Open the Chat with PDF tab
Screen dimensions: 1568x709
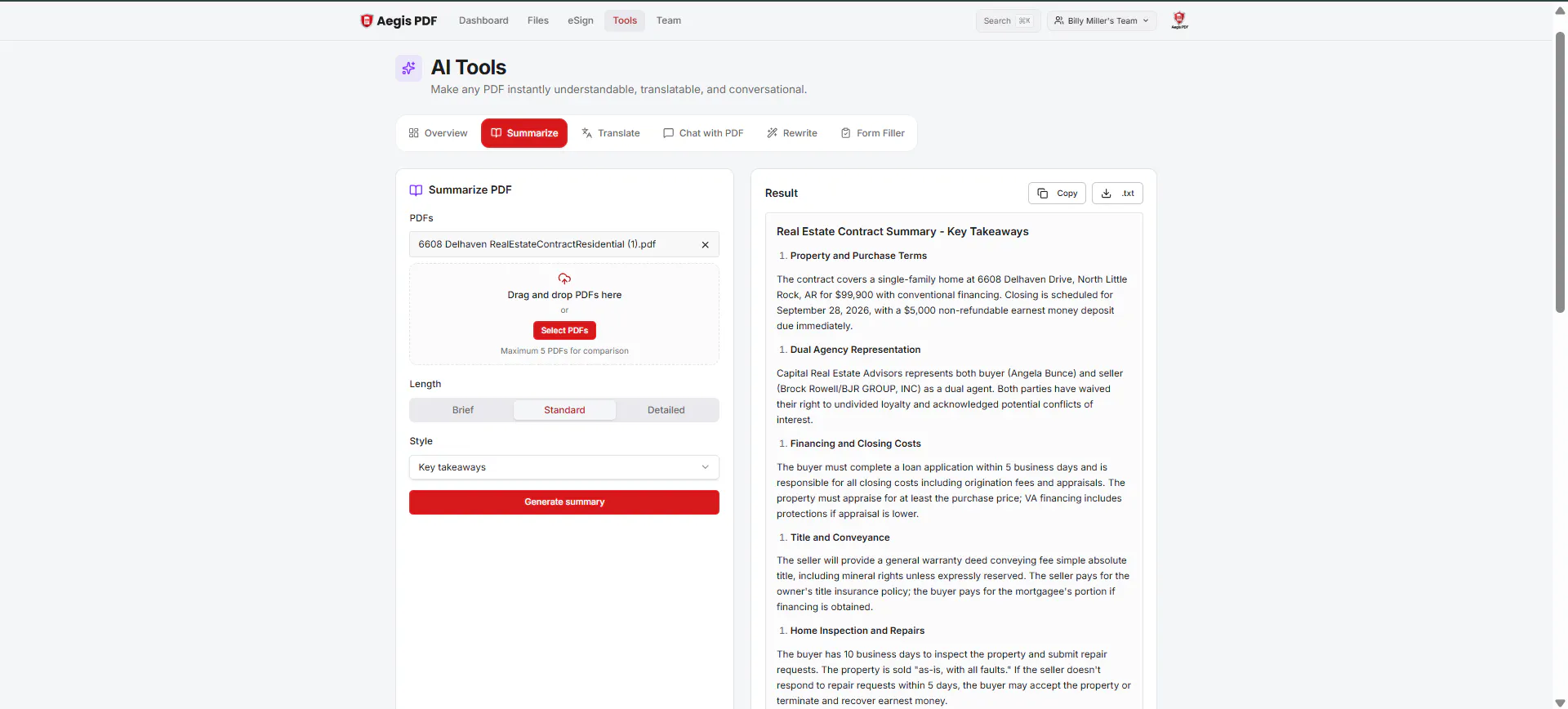[x=703, y=133]
